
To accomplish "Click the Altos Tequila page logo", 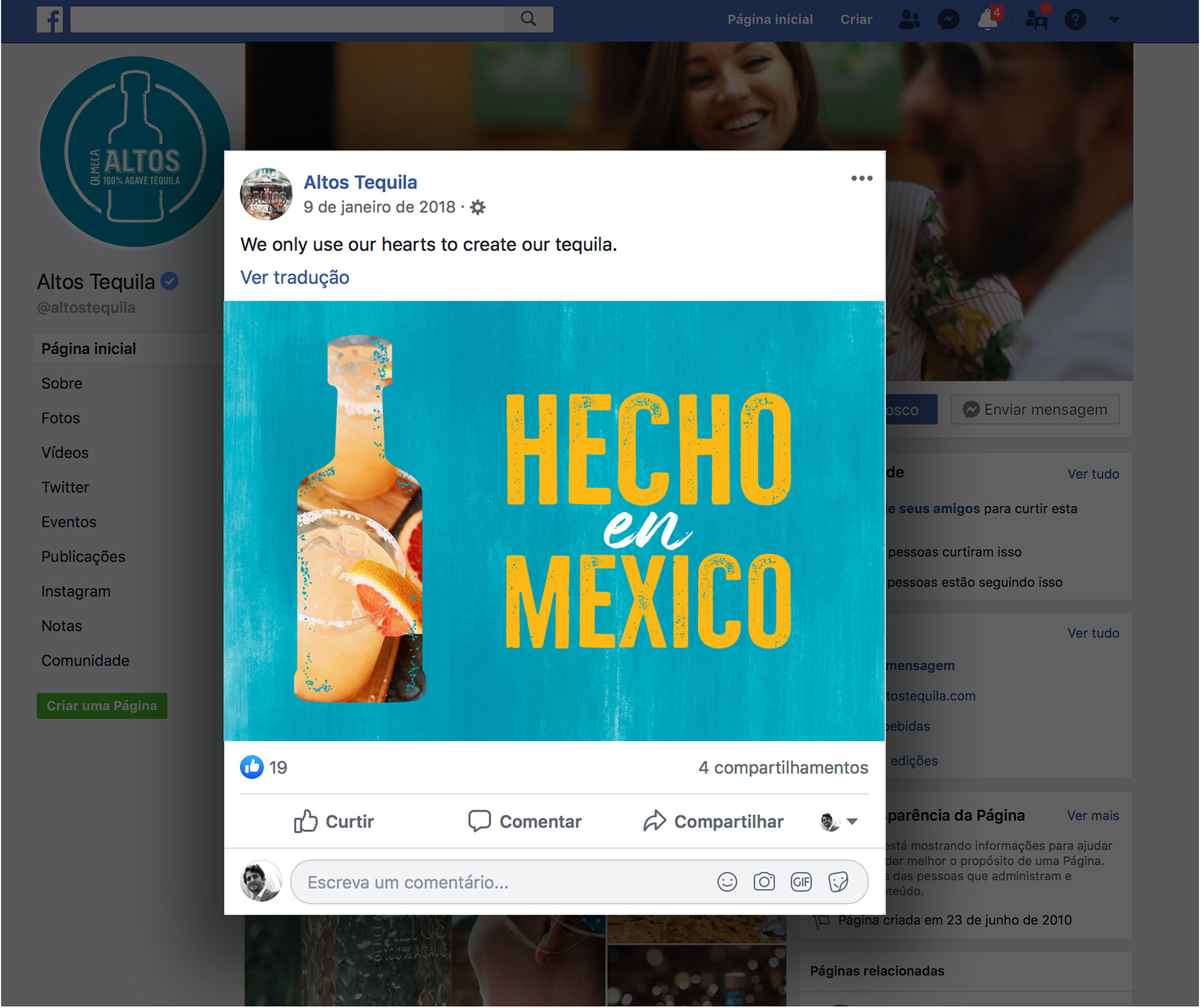I will (135, 152).
